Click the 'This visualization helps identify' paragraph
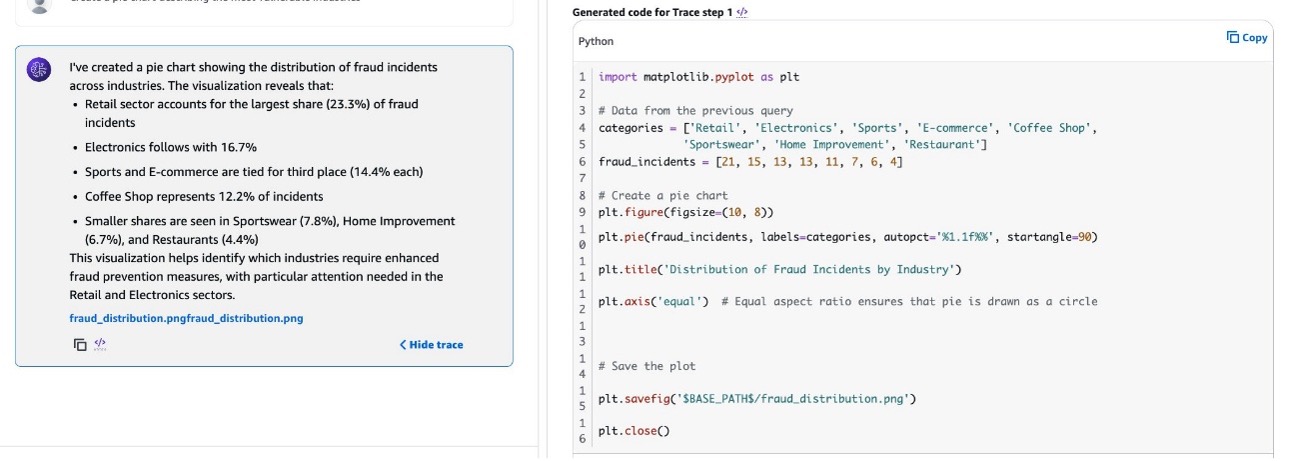Screen dimensions: 1292x461 (256, 277)
